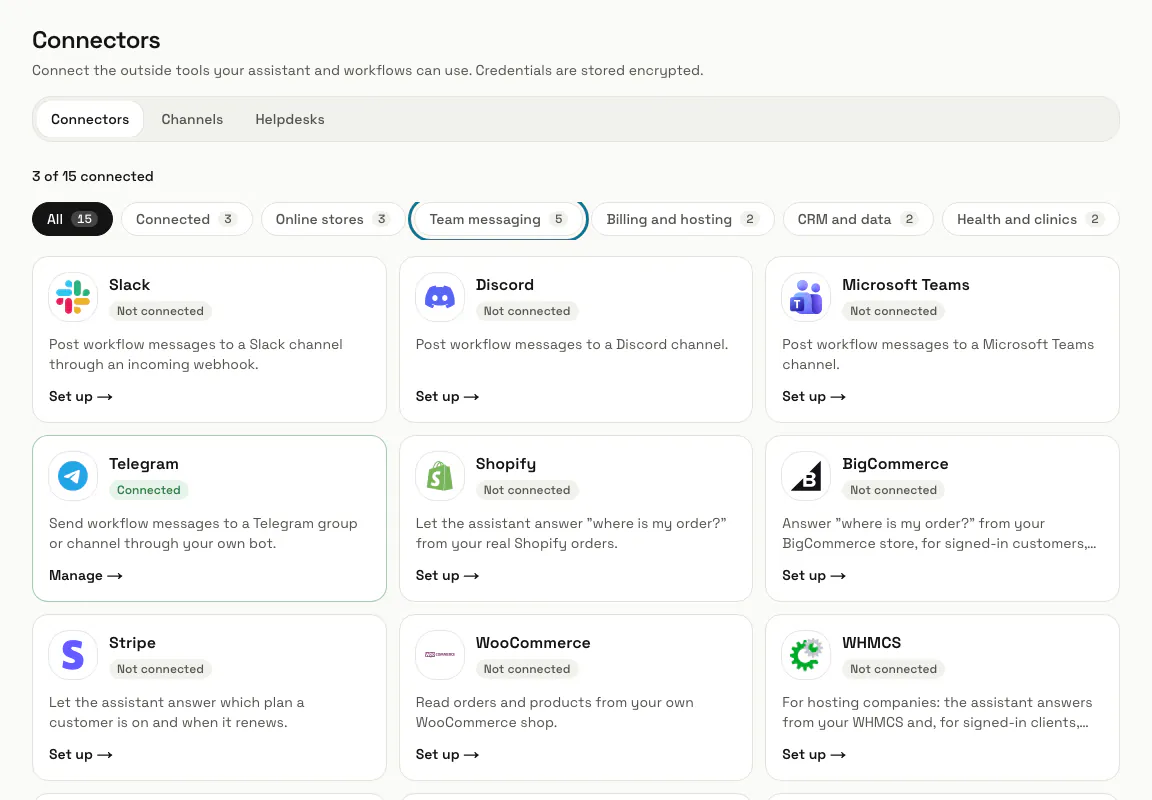Open Set up link for Slack
The width and height of the screenshot is (1152, 800).
[x=81, y=396]
